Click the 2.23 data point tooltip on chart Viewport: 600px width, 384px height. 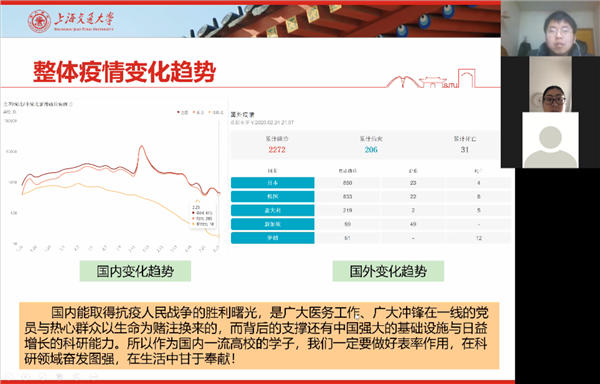[203, 216]
